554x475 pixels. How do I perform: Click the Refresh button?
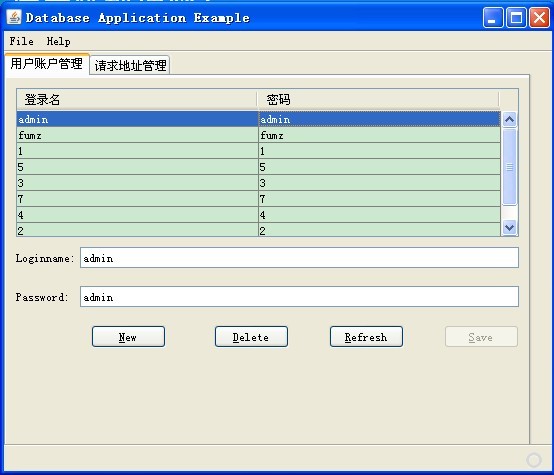[x=366, y=337]
